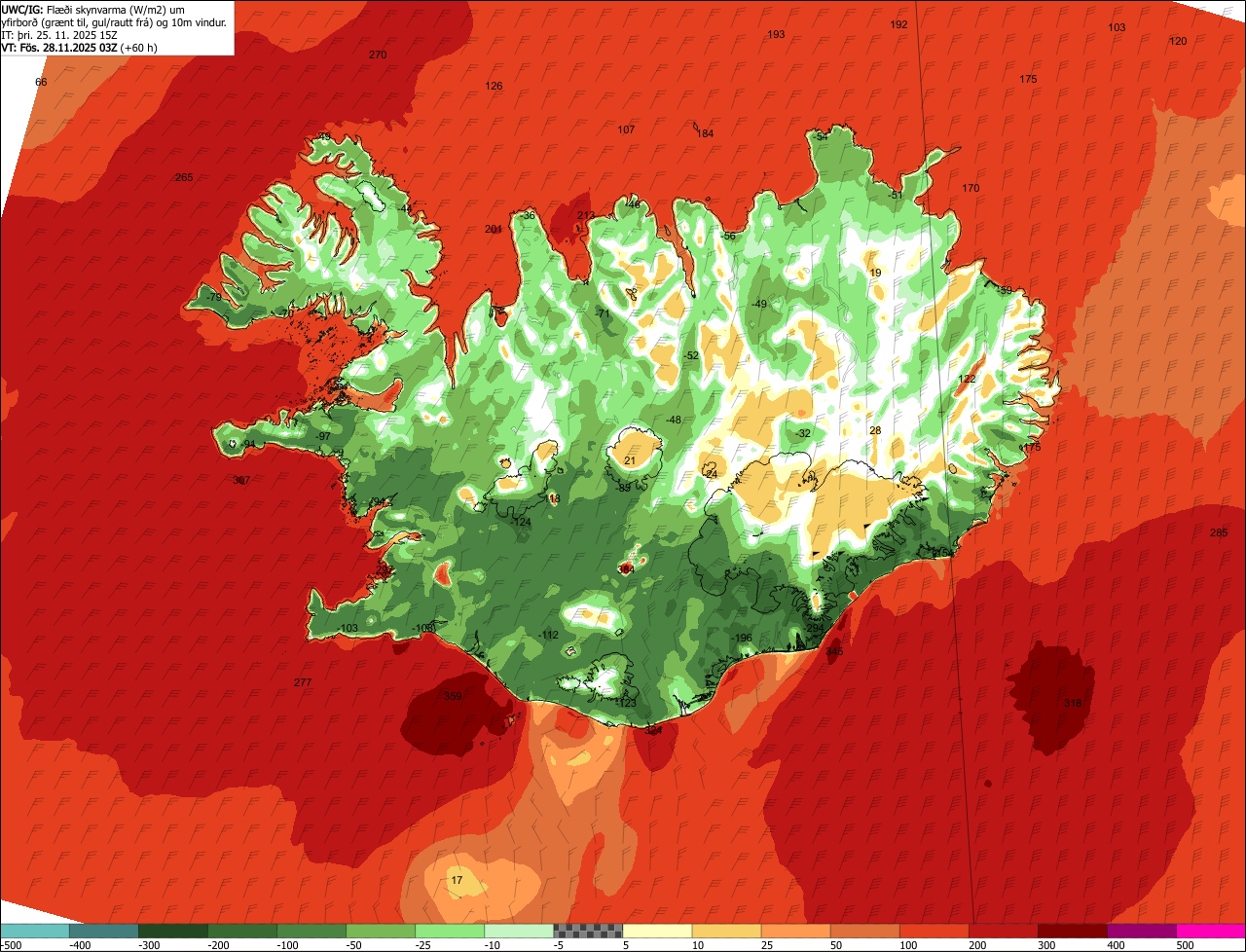Click the value 17 in the yellow patch south of Iceland

point(457,880)
